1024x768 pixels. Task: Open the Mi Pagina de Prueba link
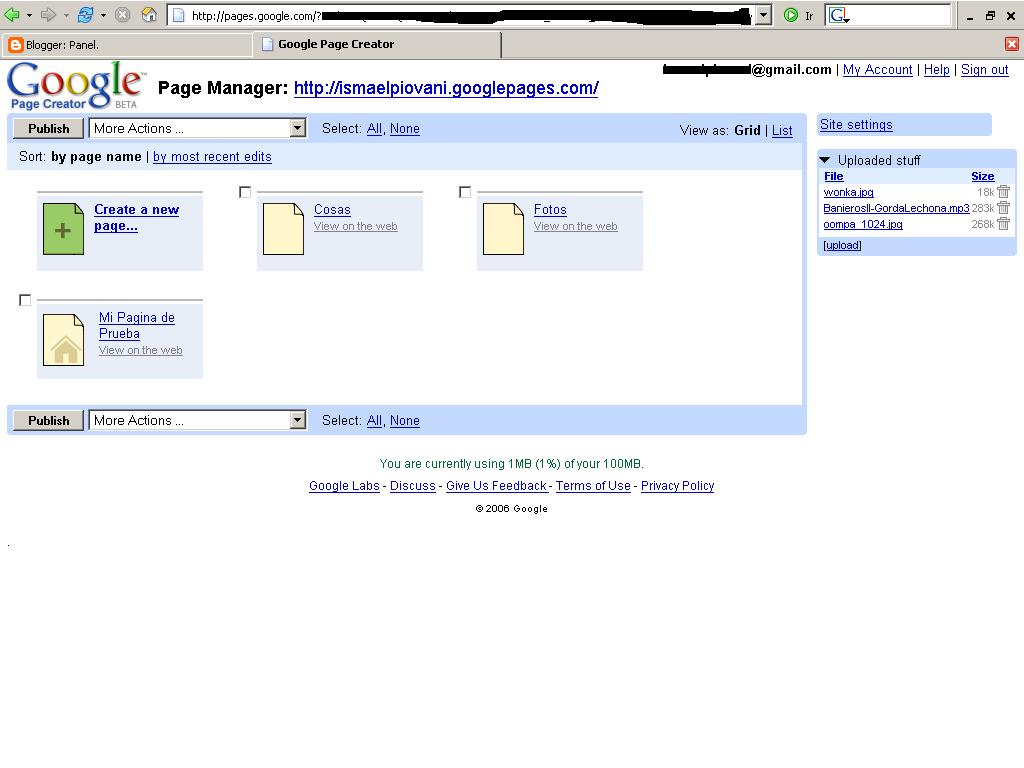click(x=136, y=325)
